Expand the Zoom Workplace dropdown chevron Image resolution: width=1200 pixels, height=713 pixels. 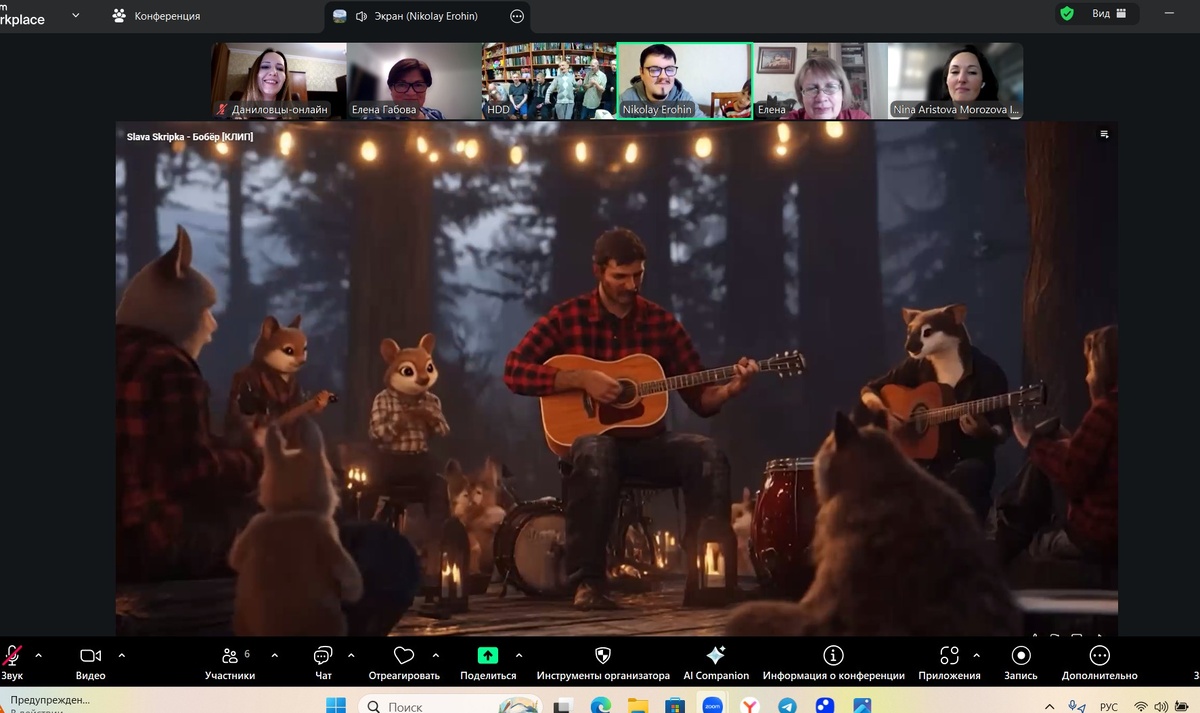click(x=75, y=15)
